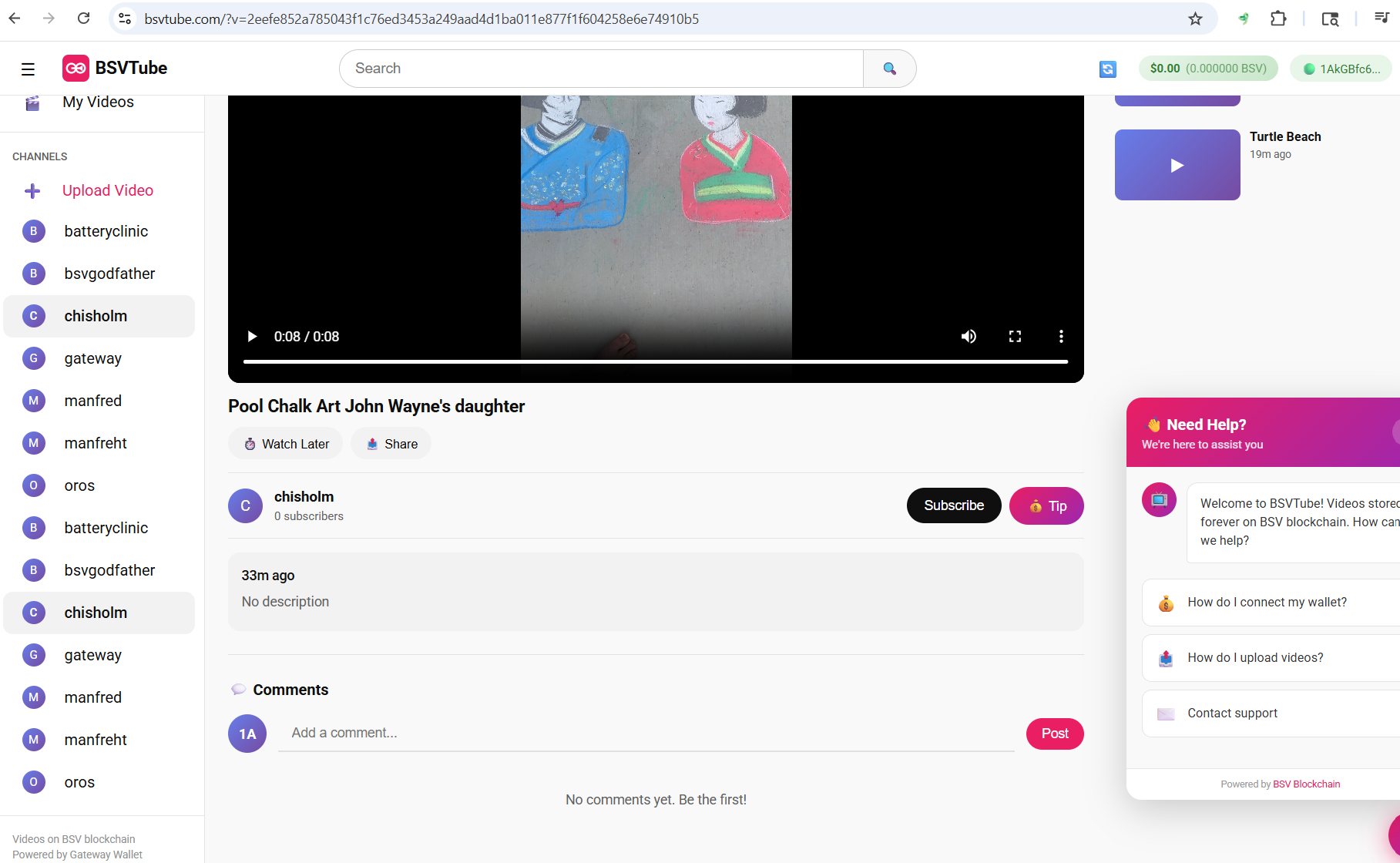Mute the video volume speaker icon
The width and height of the screenshot is (1400, 863).
pyautogui.click(x=969, y=337)
